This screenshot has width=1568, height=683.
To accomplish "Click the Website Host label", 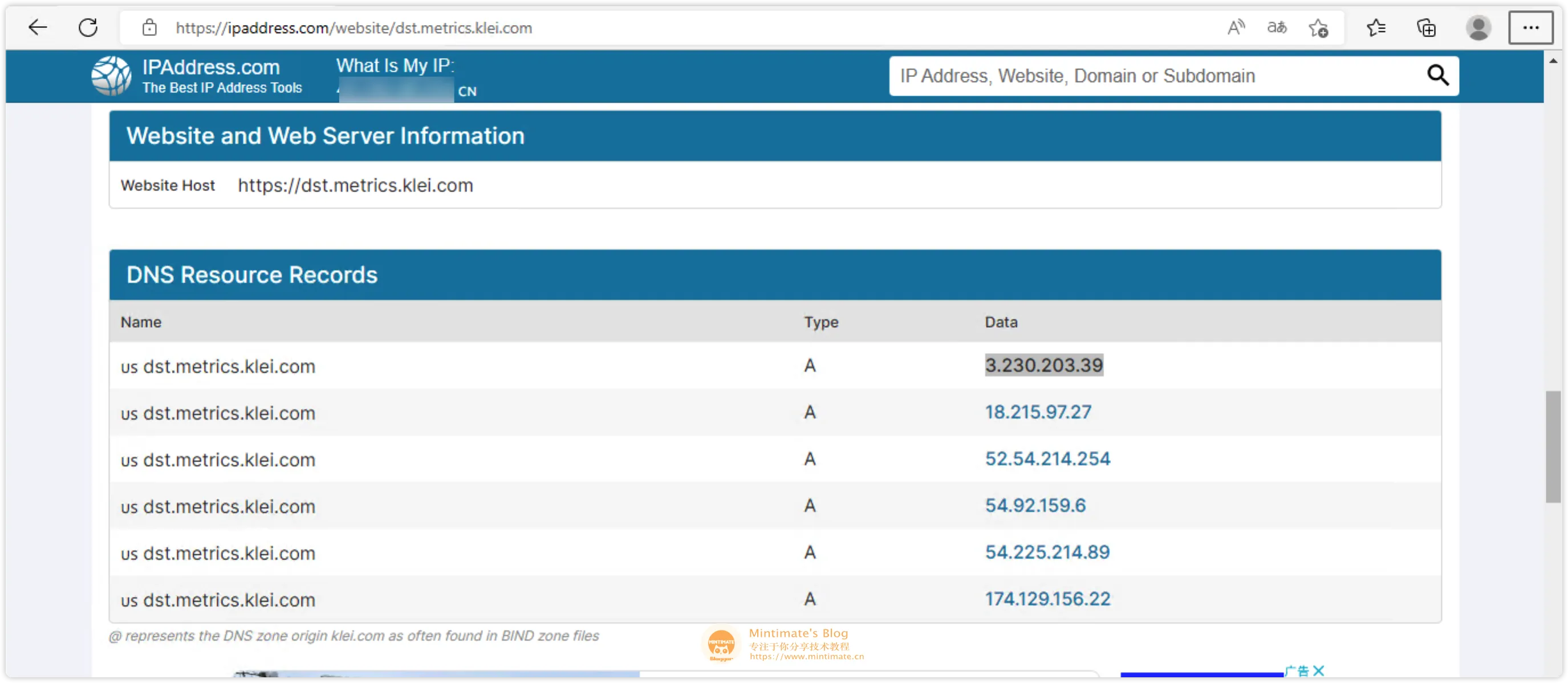I will 168,186.
